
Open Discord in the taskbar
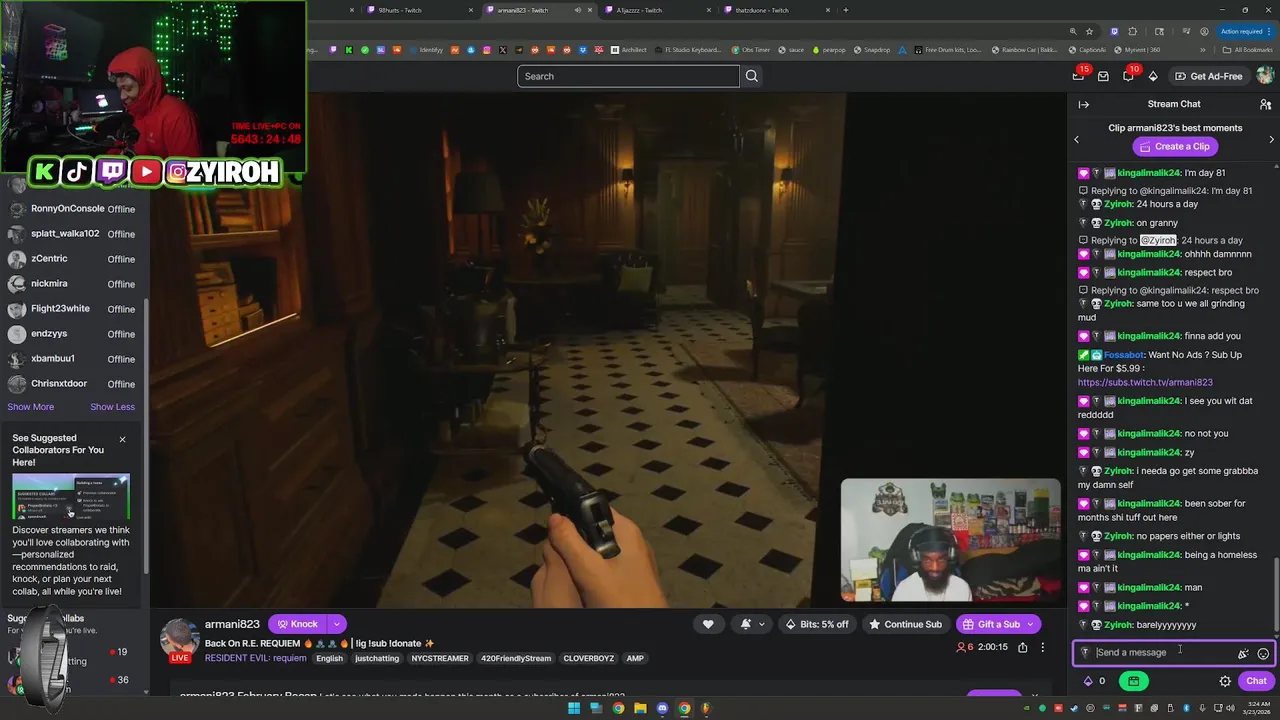pos(662,708)
